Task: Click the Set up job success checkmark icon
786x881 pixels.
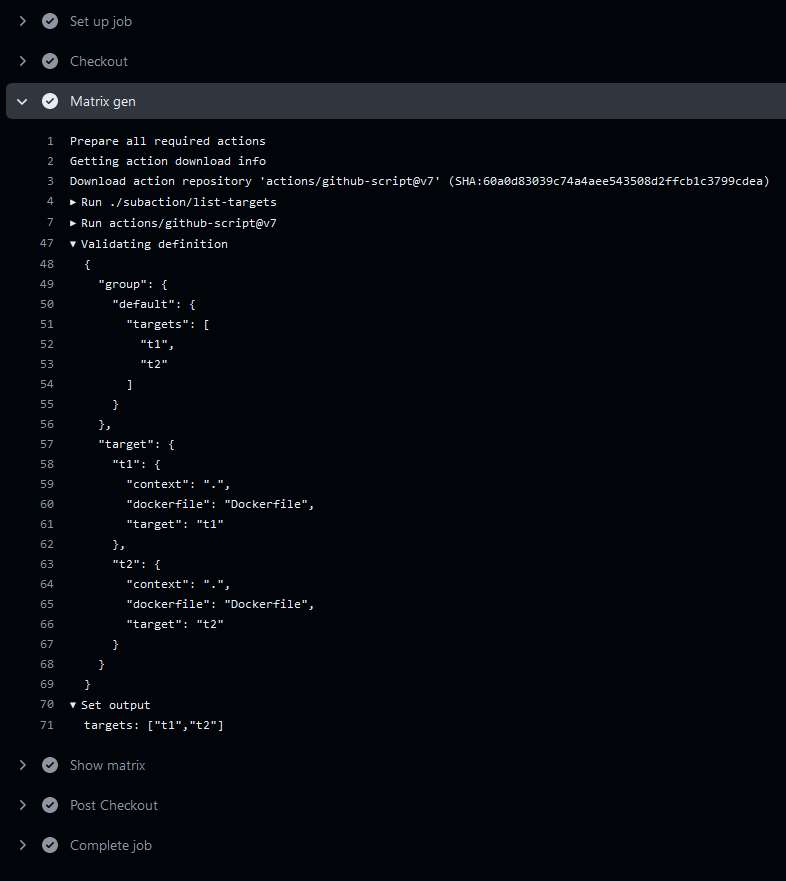Action: [50, 21]
